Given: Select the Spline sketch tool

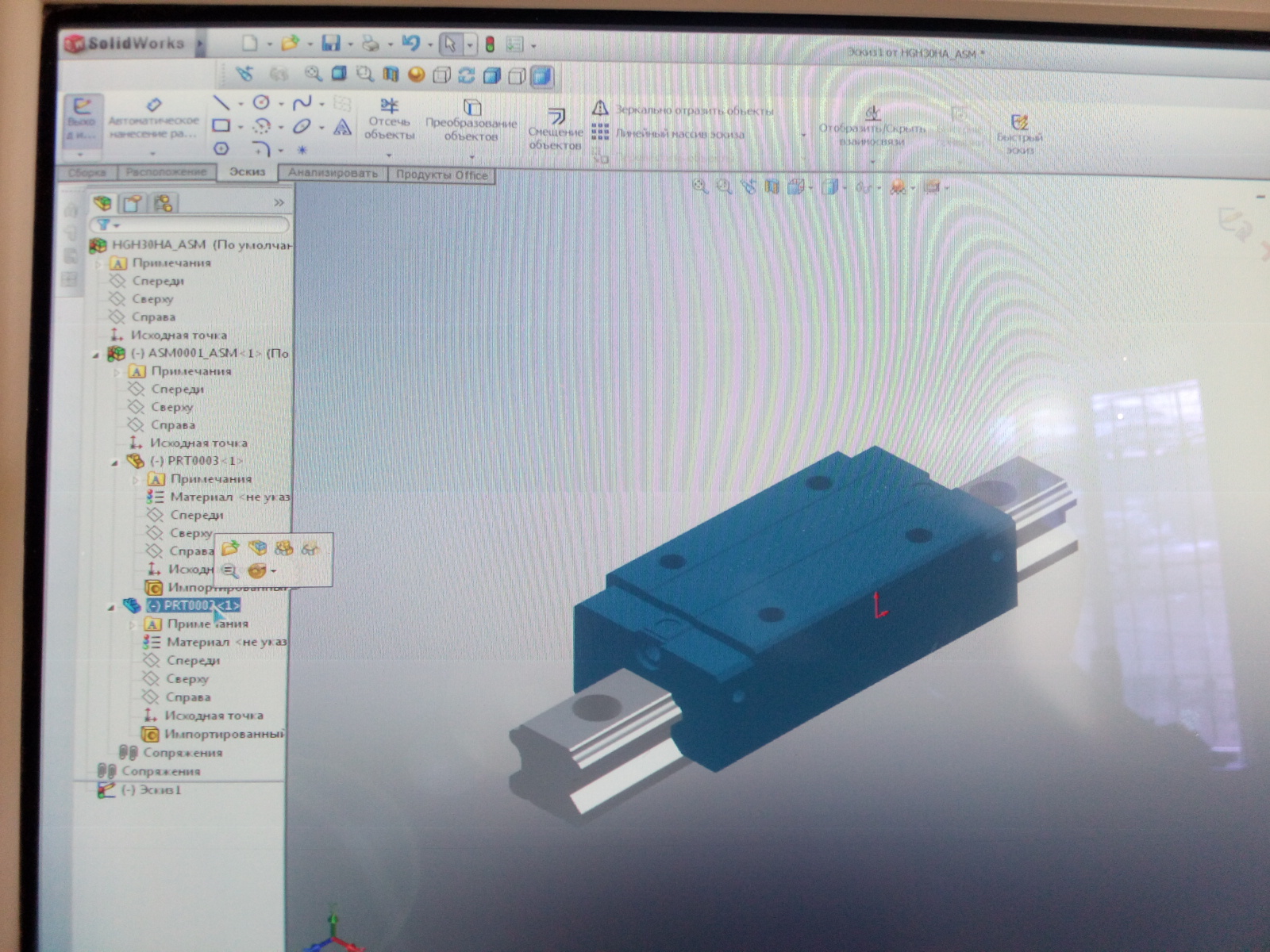Looking at the screenshot, I should [x=302, y=103].
